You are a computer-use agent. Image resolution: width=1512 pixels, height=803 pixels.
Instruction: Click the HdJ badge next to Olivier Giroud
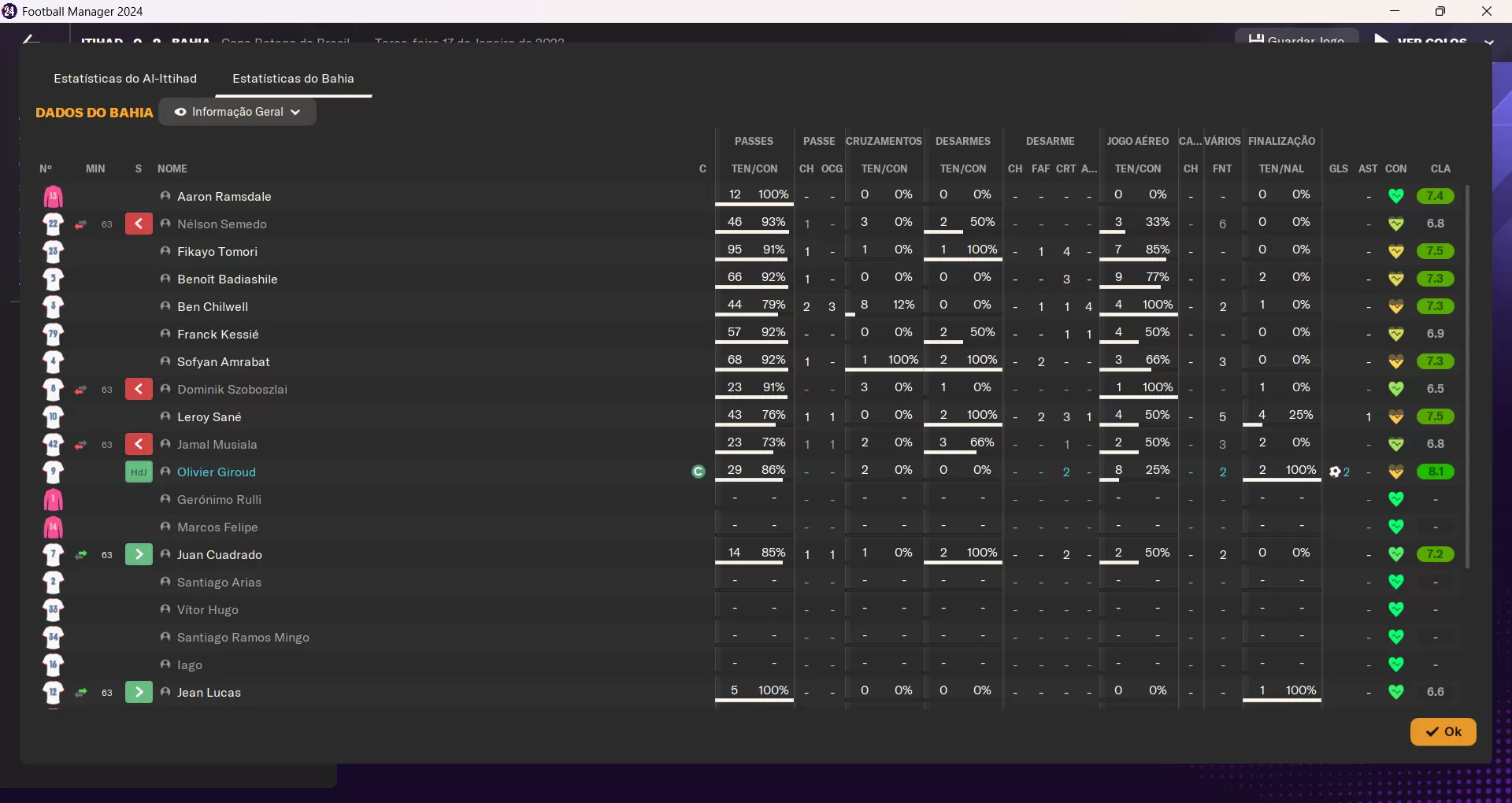139,472
